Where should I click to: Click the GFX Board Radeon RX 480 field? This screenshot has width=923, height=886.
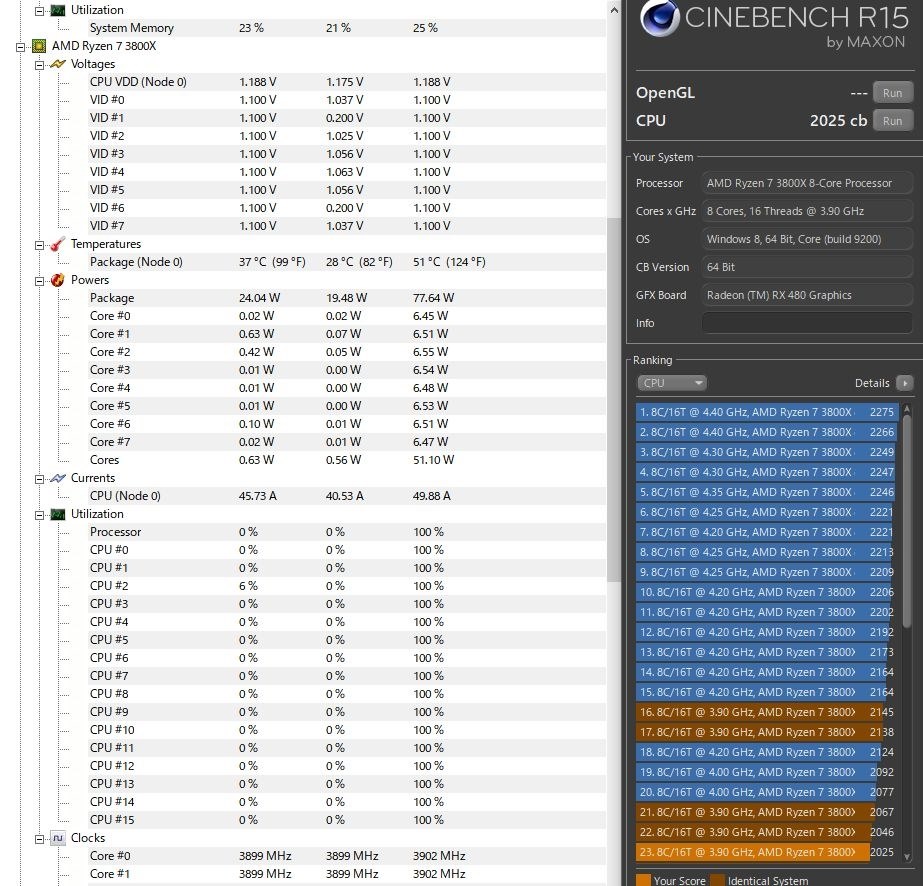[807, 296]
